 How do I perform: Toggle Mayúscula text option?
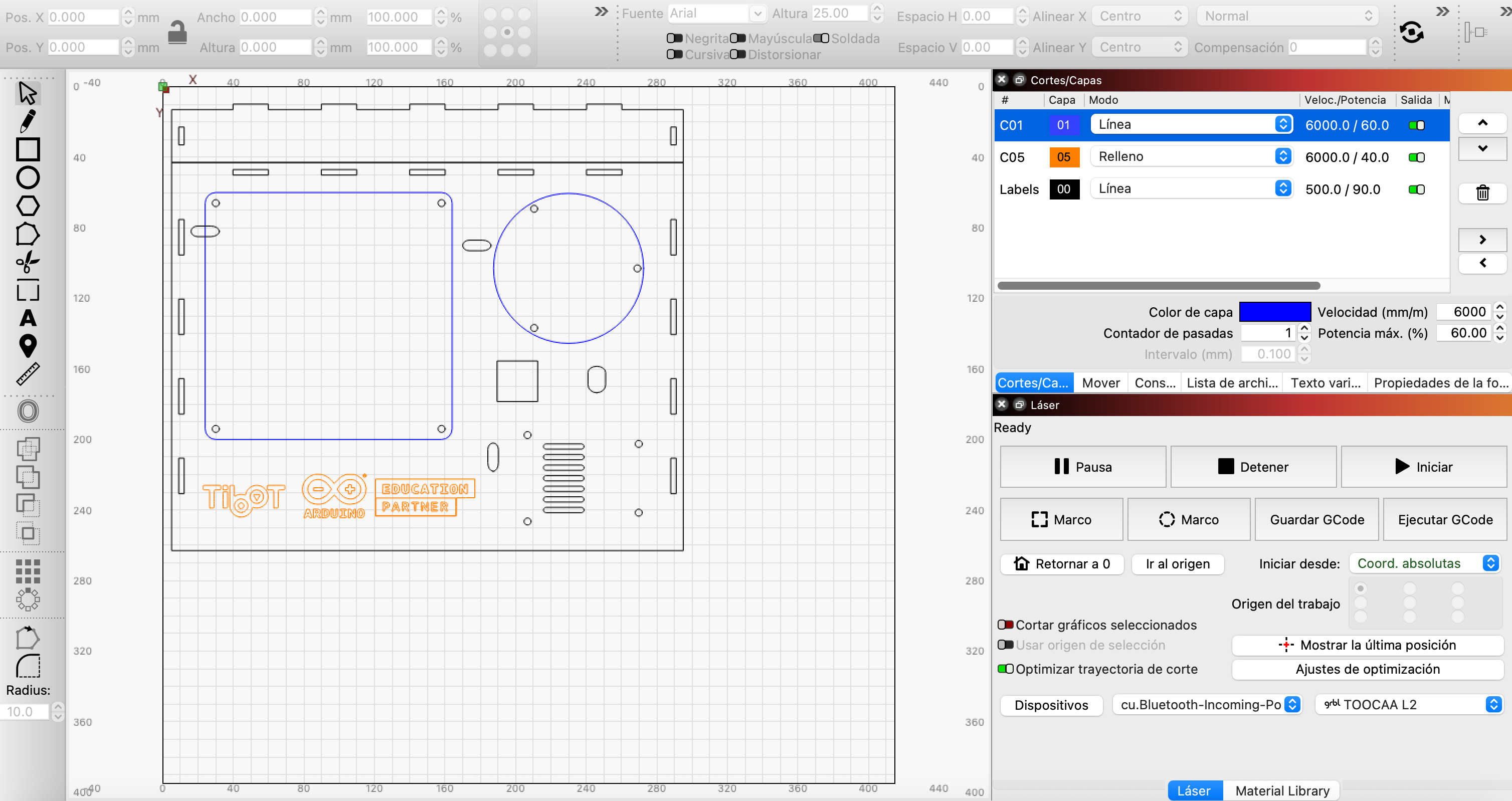click(738, 39)
